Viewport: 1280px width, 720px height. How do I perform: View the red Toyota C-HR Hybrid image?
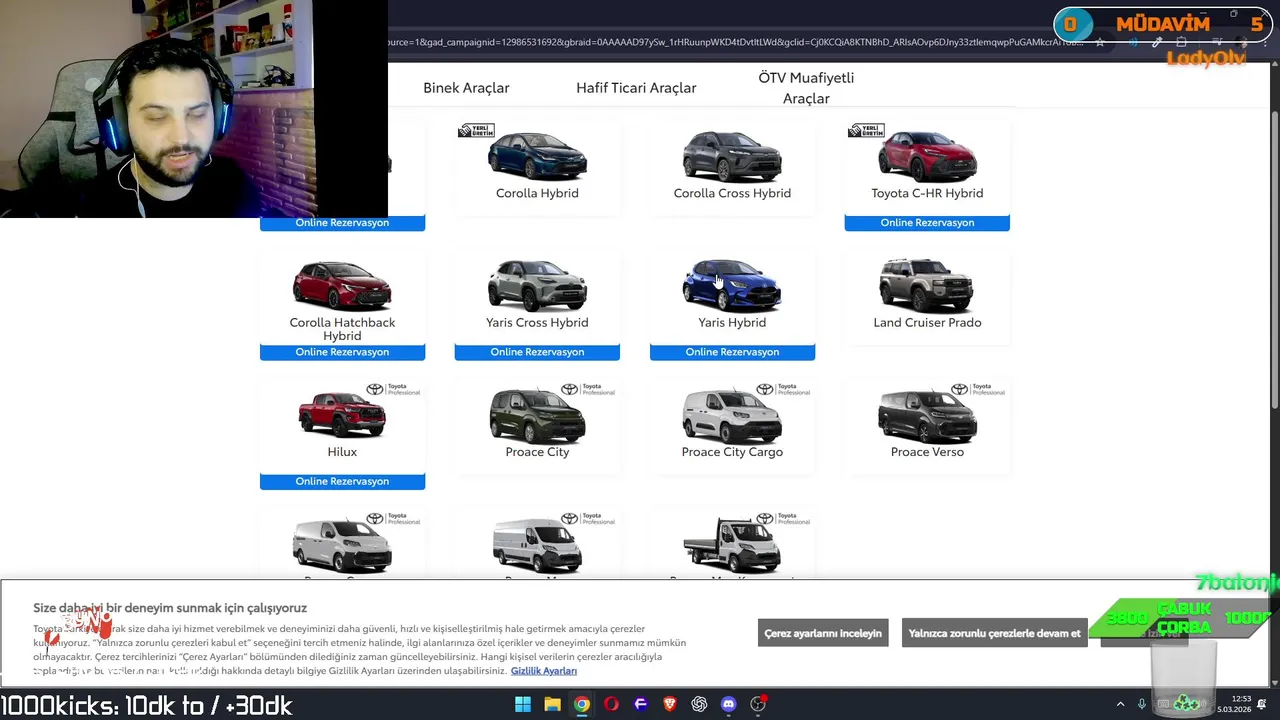coord(927,156)
